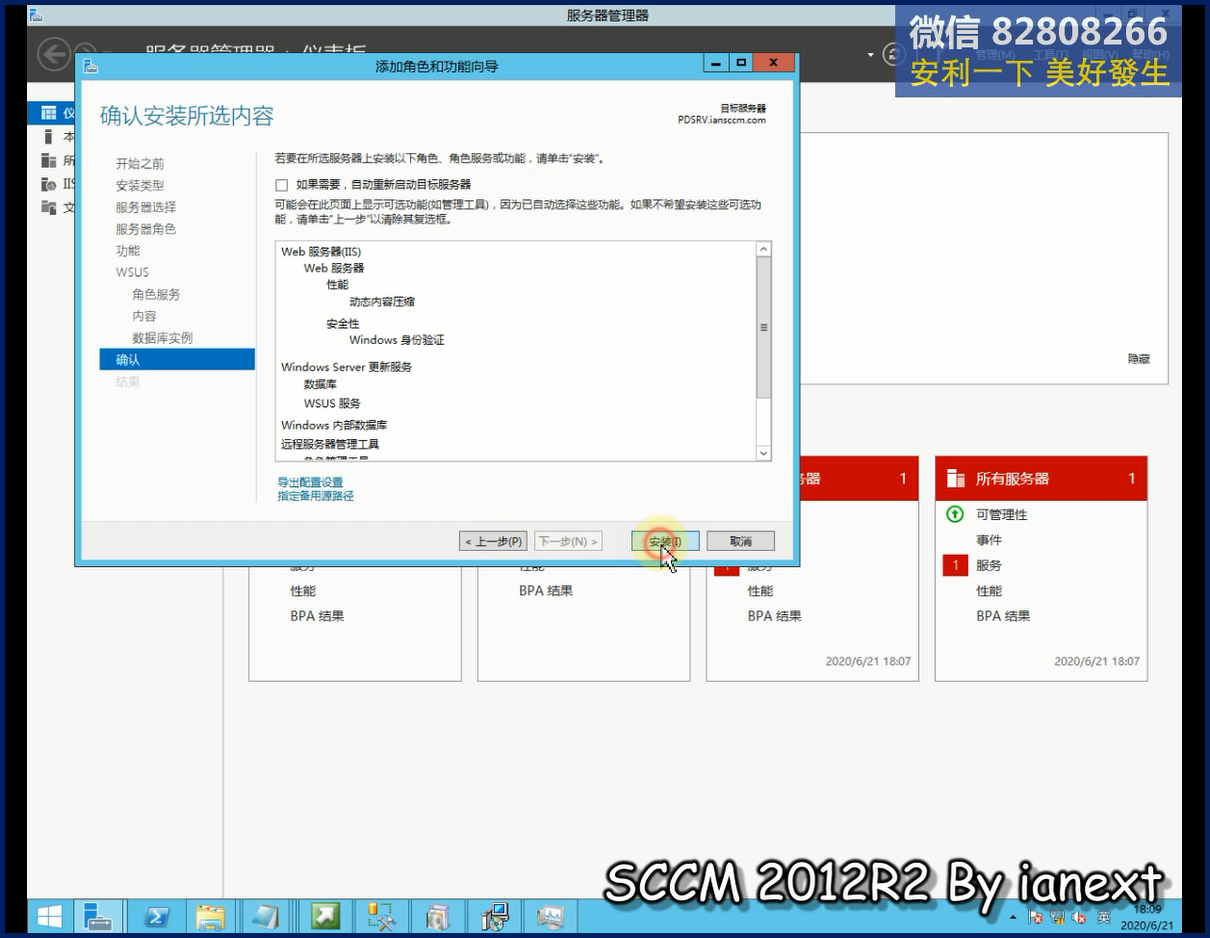Open file and storage services sidebar icon
This screenshot has width=1210, height=938.
click(48, 208)
